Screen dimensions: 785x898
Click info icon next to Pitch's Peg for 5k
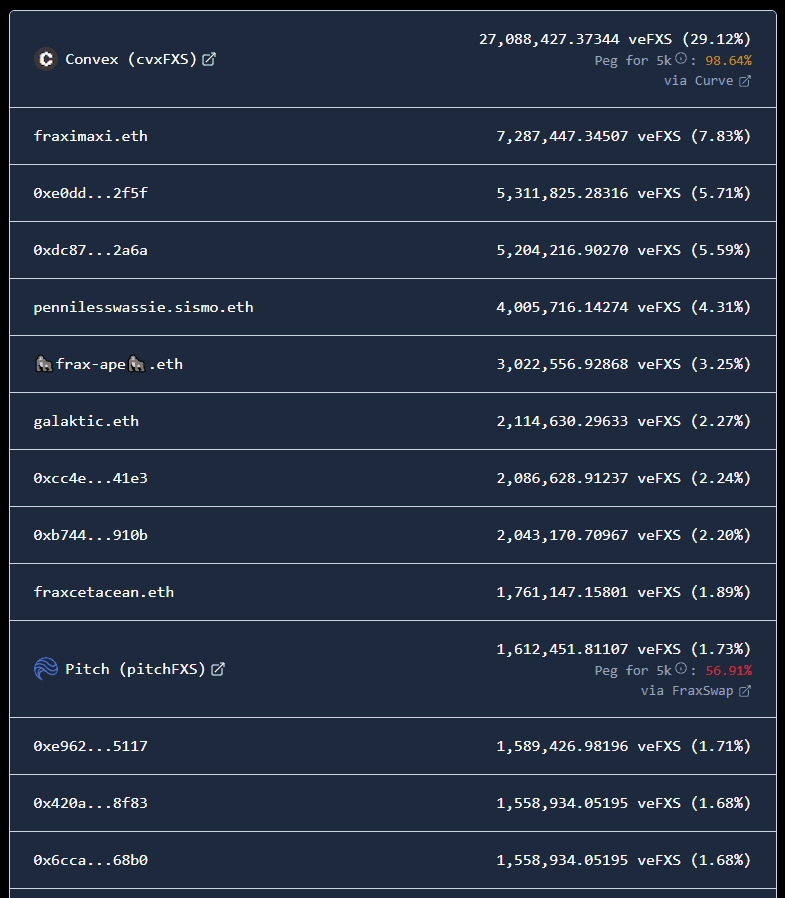[681, 670]
